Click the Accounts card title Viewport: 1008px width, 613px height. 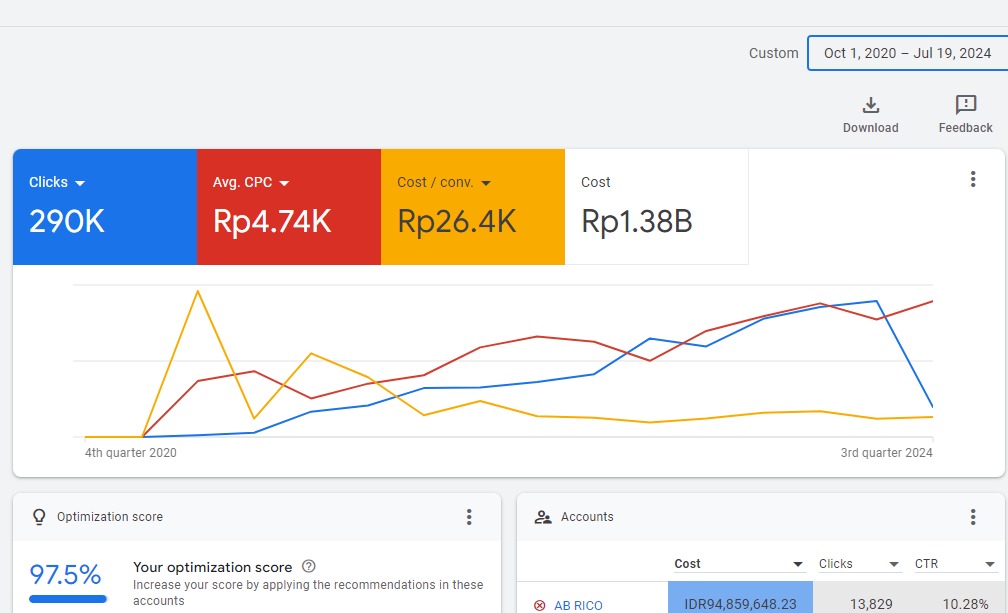tap(587, 517)
